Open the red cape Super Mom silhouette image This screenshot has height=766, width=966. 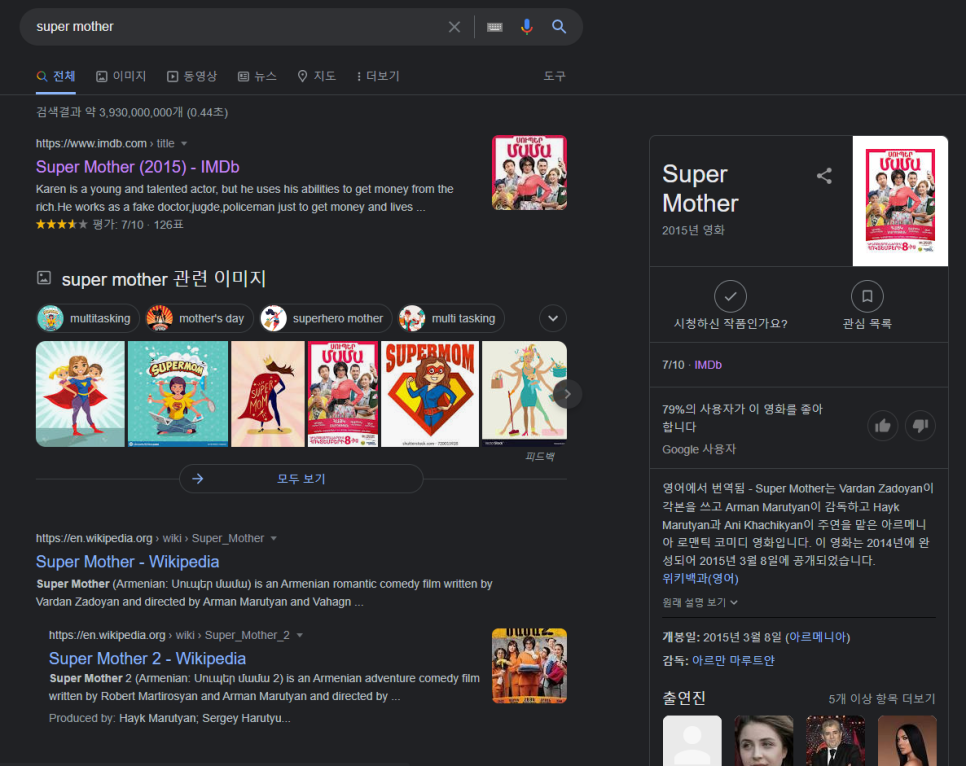pyautogui.click(x=267, y=394)
